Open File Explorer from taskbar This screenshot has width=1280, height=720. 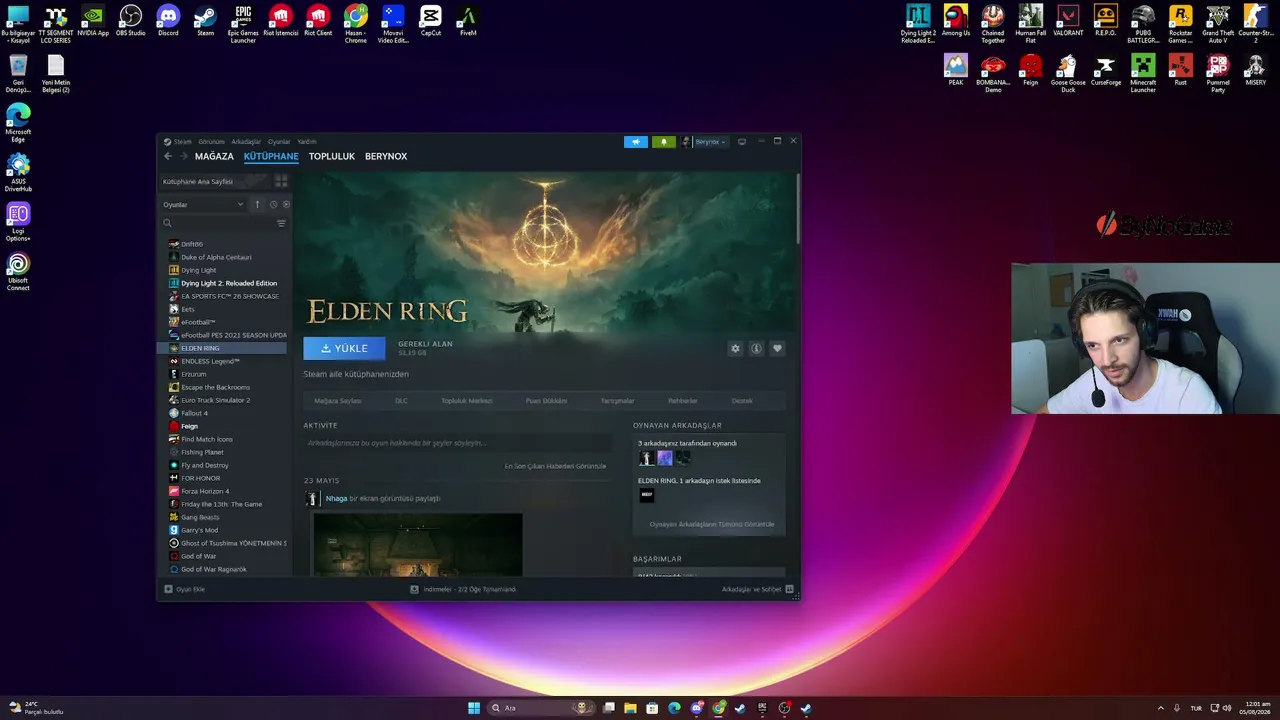tap(630, 708)
